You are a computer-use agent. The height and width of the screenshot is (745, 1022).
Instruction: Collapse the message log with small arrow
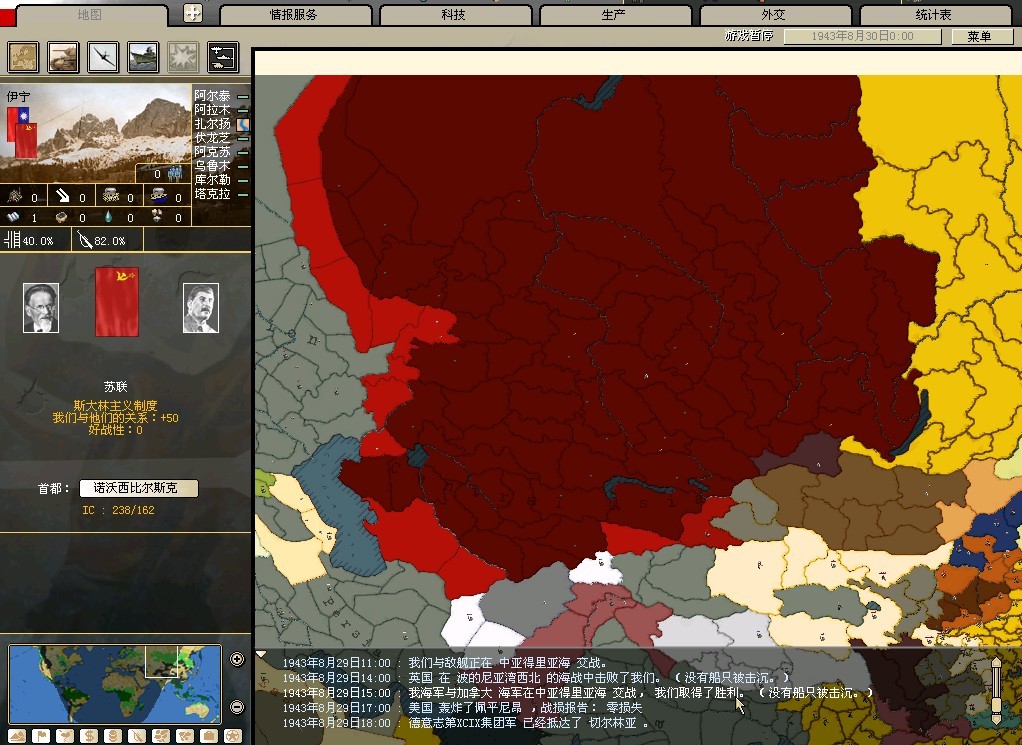tap(261, 654)
